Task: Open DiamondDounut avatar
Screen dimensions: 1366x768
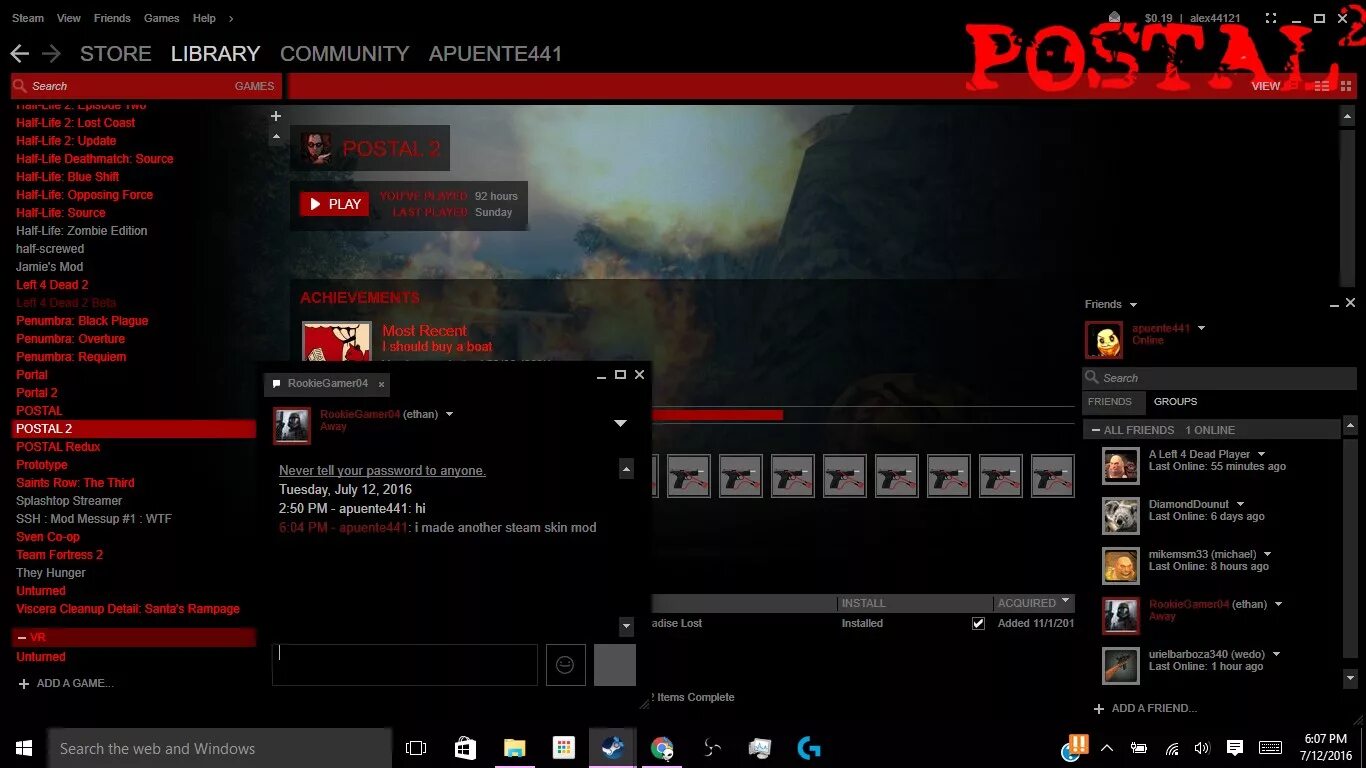Action: click(x=1120, y=515)
